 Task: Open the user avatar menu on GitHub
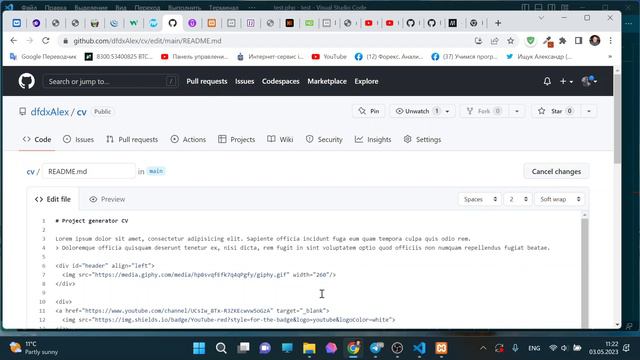pyautogui.click(x=589, y=81)
